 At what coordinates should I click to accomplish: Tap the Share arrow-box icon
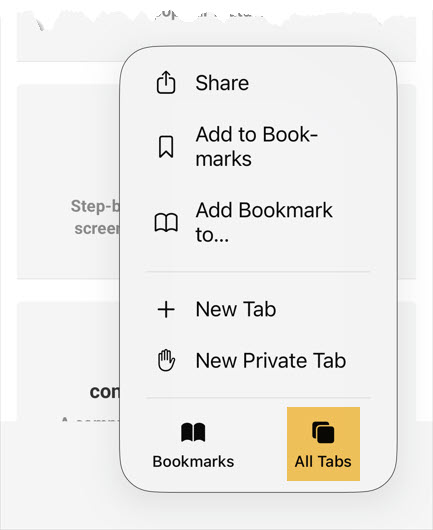(166, 82)
